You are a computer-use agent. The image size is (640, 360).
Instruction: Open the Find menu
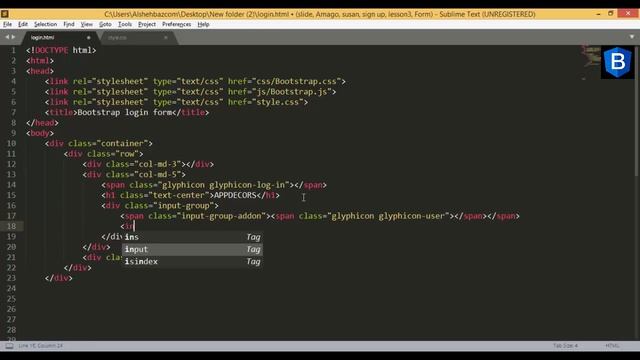tap(69, 24)
